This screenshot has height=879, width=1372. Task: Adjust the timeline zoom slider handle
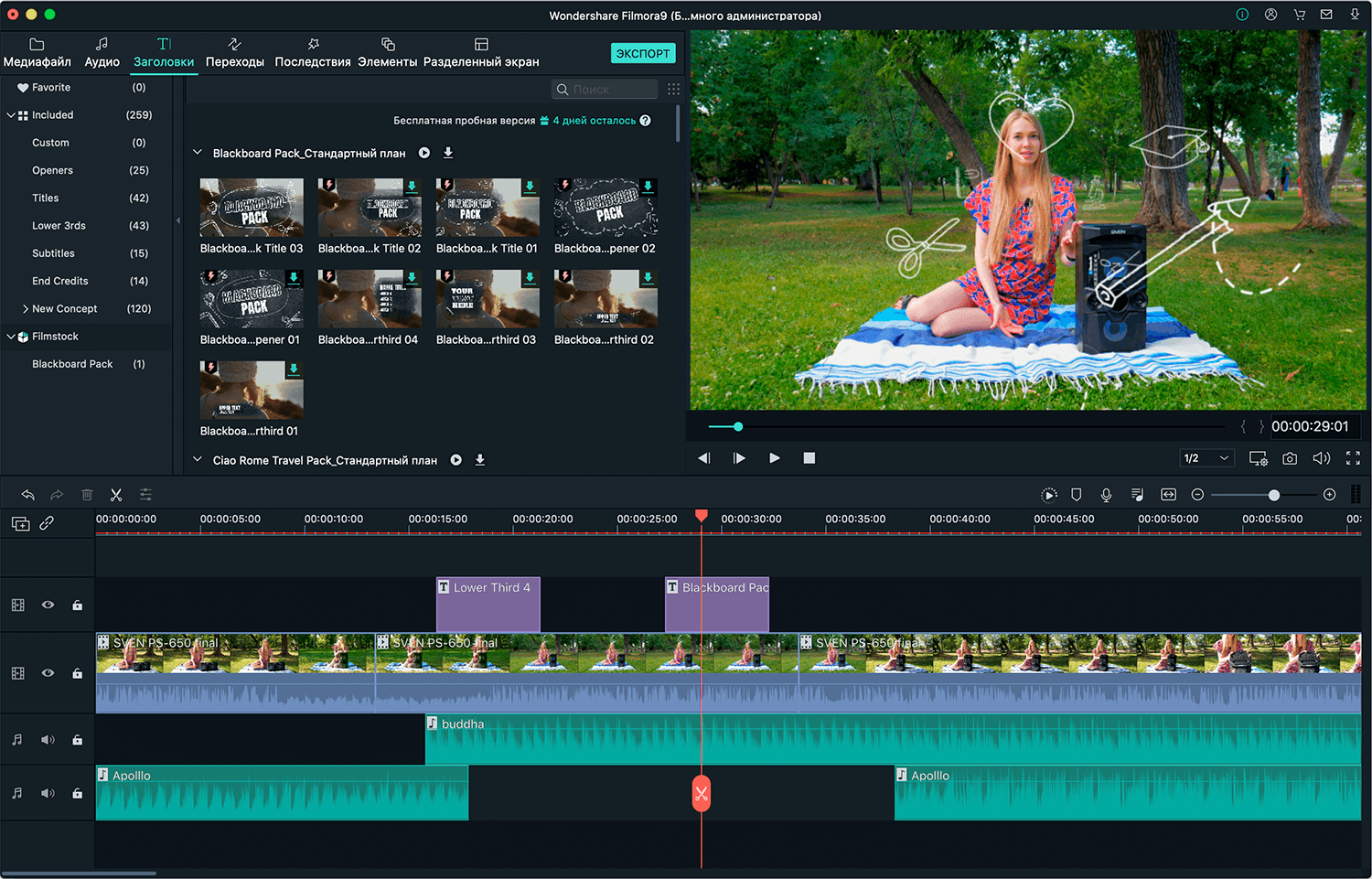tap(1274, 495)
